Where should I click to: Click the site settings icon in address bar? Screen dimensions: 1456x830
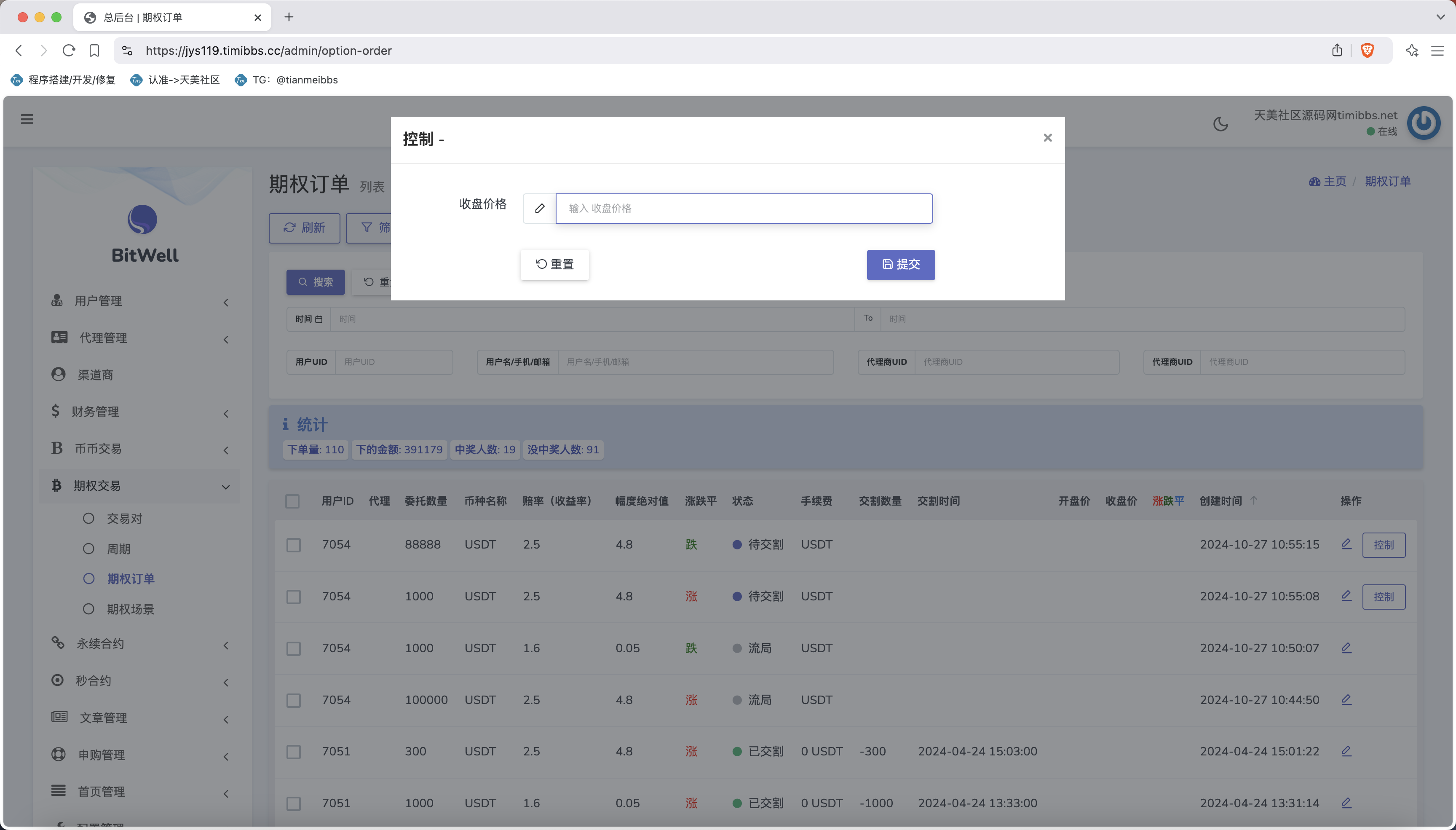128,51
